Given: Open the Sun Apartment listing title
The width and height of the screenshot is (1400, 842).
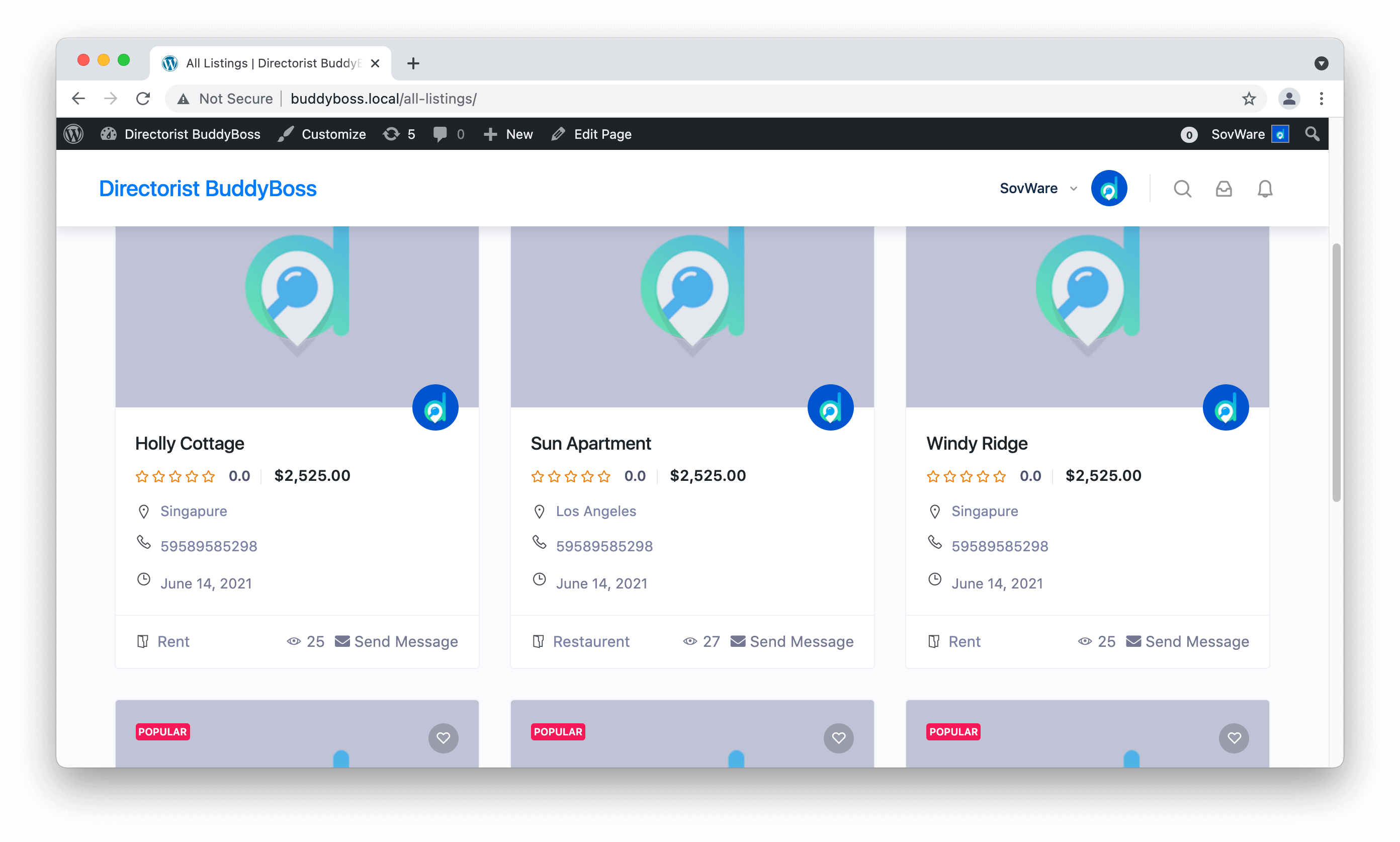Looking at the screenshot, I should (x=590, y=443).
